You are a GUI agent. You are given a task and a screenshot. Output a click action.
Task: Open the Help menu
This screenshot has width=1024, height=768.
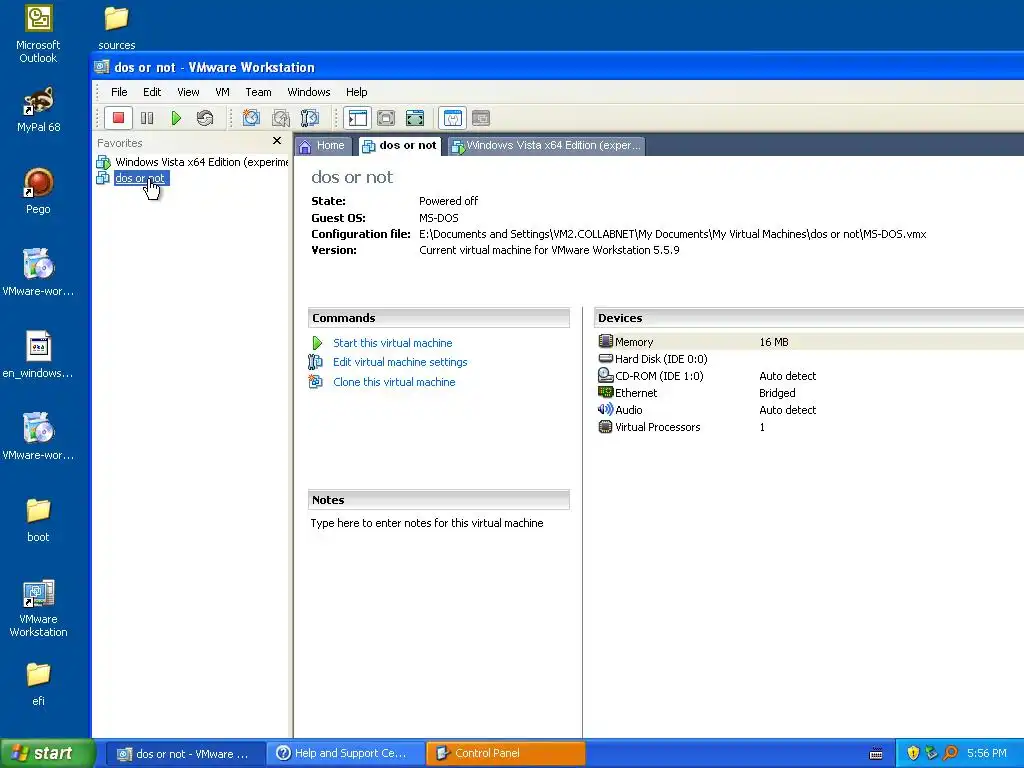357,92
